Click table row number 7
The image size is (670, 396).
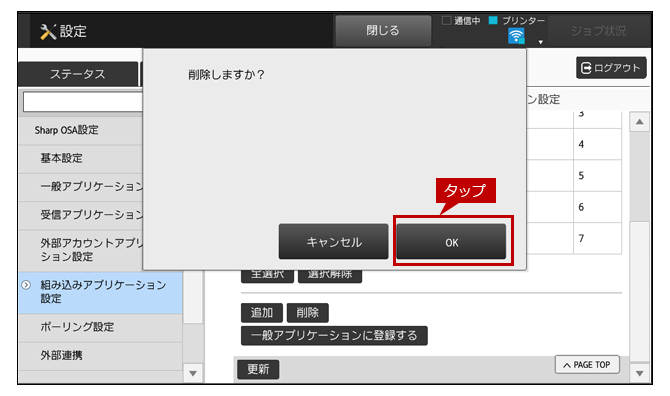point(581,238)
